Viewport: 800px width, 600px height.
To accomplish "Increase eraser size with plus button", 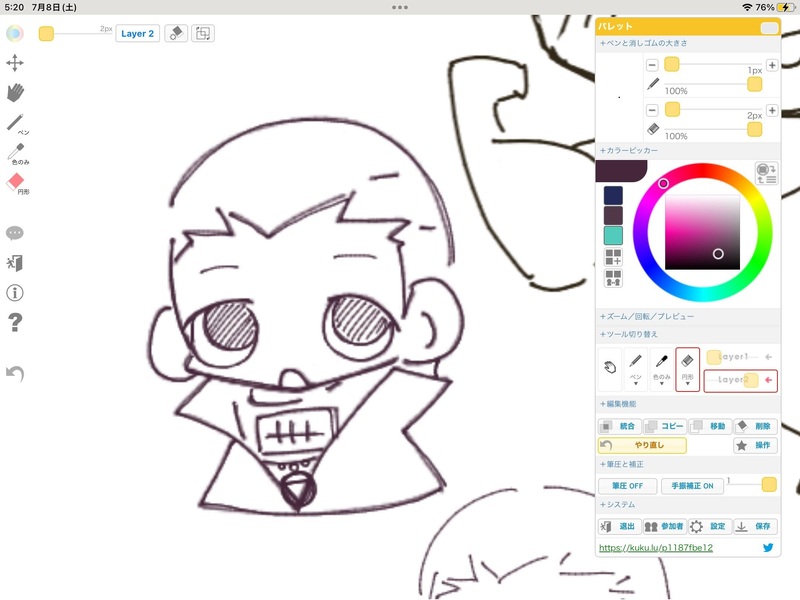I will pyautogui.click(x=772, y=110).
